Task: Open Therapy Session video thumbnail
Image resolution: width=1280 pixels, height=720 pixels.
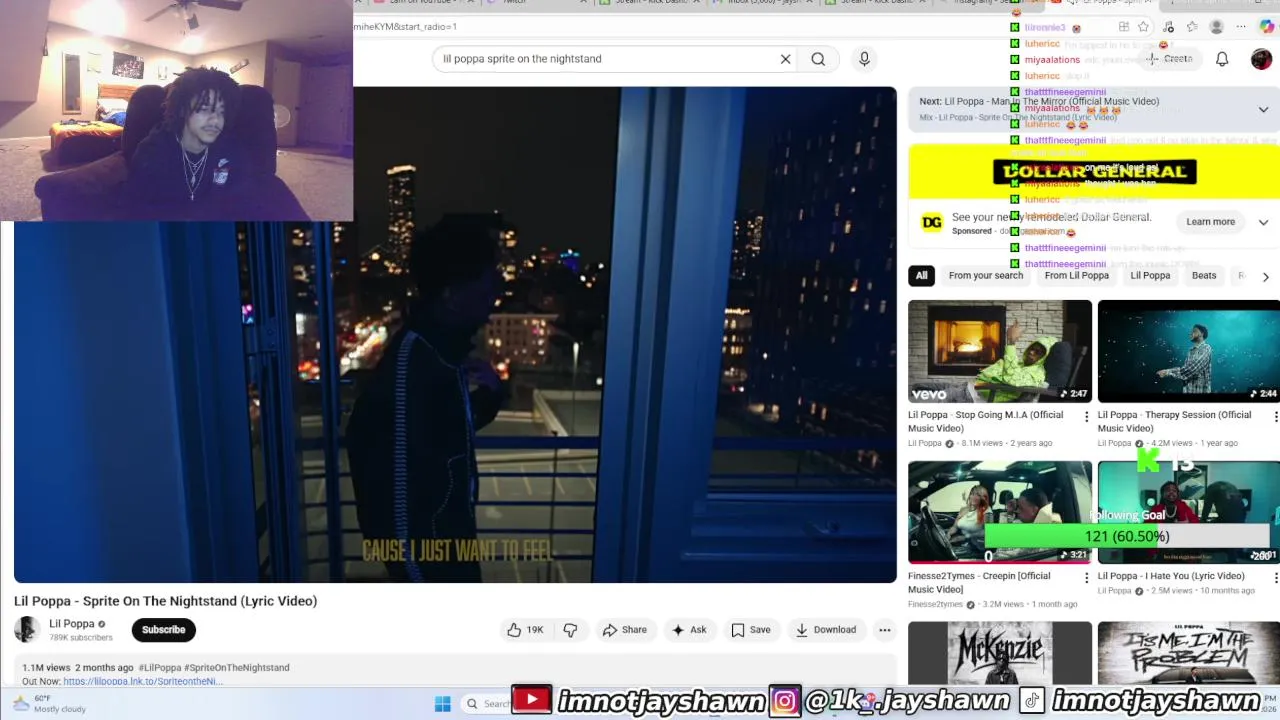Action: tap(1188, 351)
